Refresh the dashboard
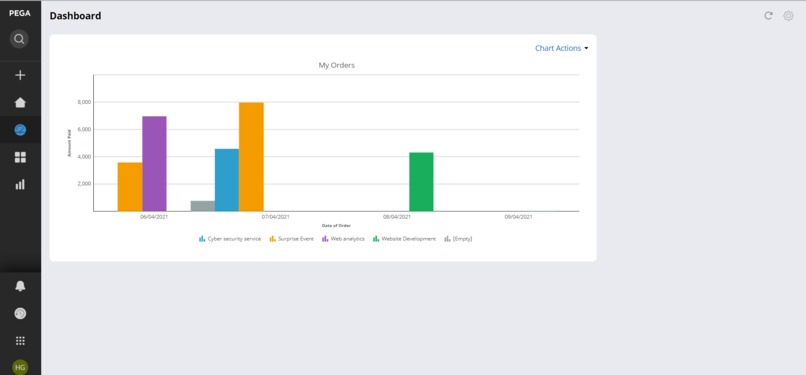This screenshot has width=806, height=375. (x=768, y=15)
